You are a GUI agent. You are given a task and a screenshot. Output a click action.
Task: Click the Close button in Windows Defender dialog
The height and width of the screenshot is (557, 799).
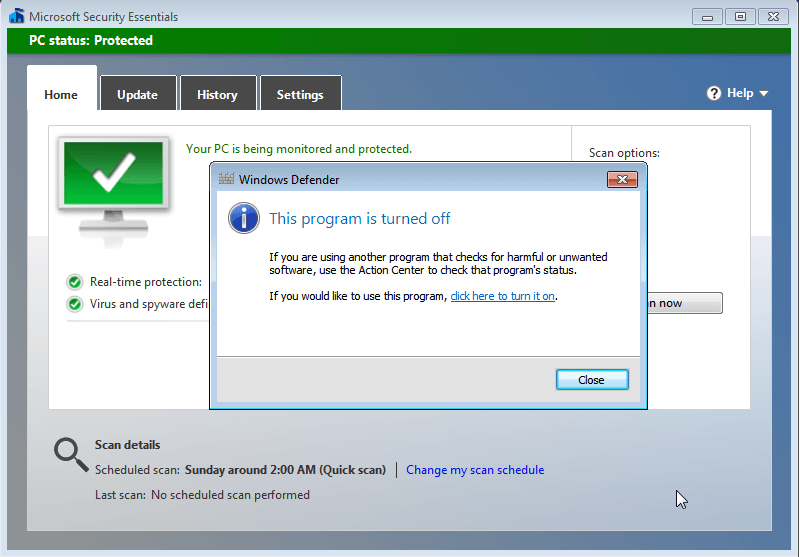[x=592, y=380]
